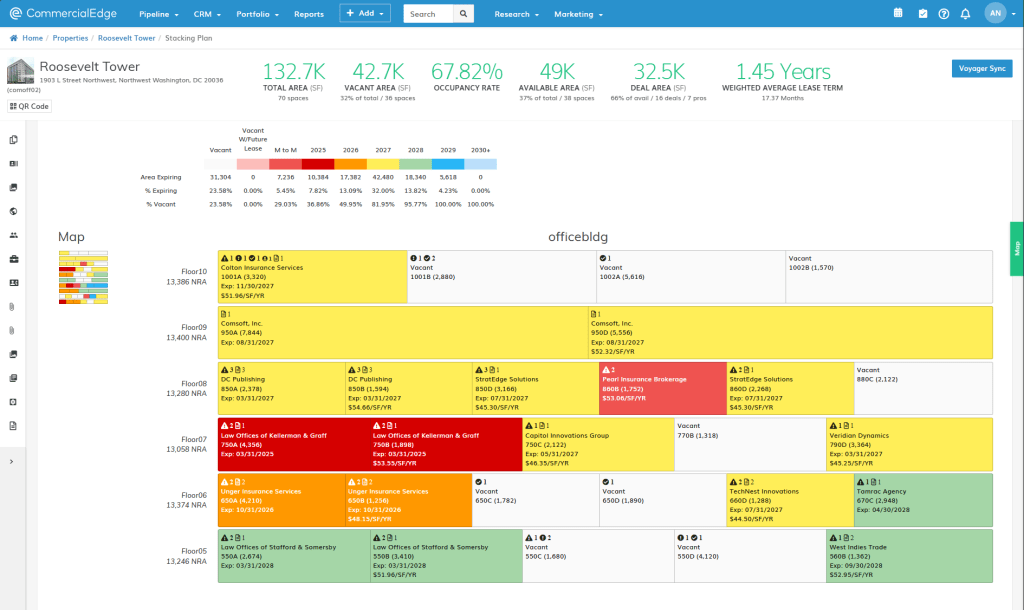Select the Comsoft, Inc. 950A suite

403,332
